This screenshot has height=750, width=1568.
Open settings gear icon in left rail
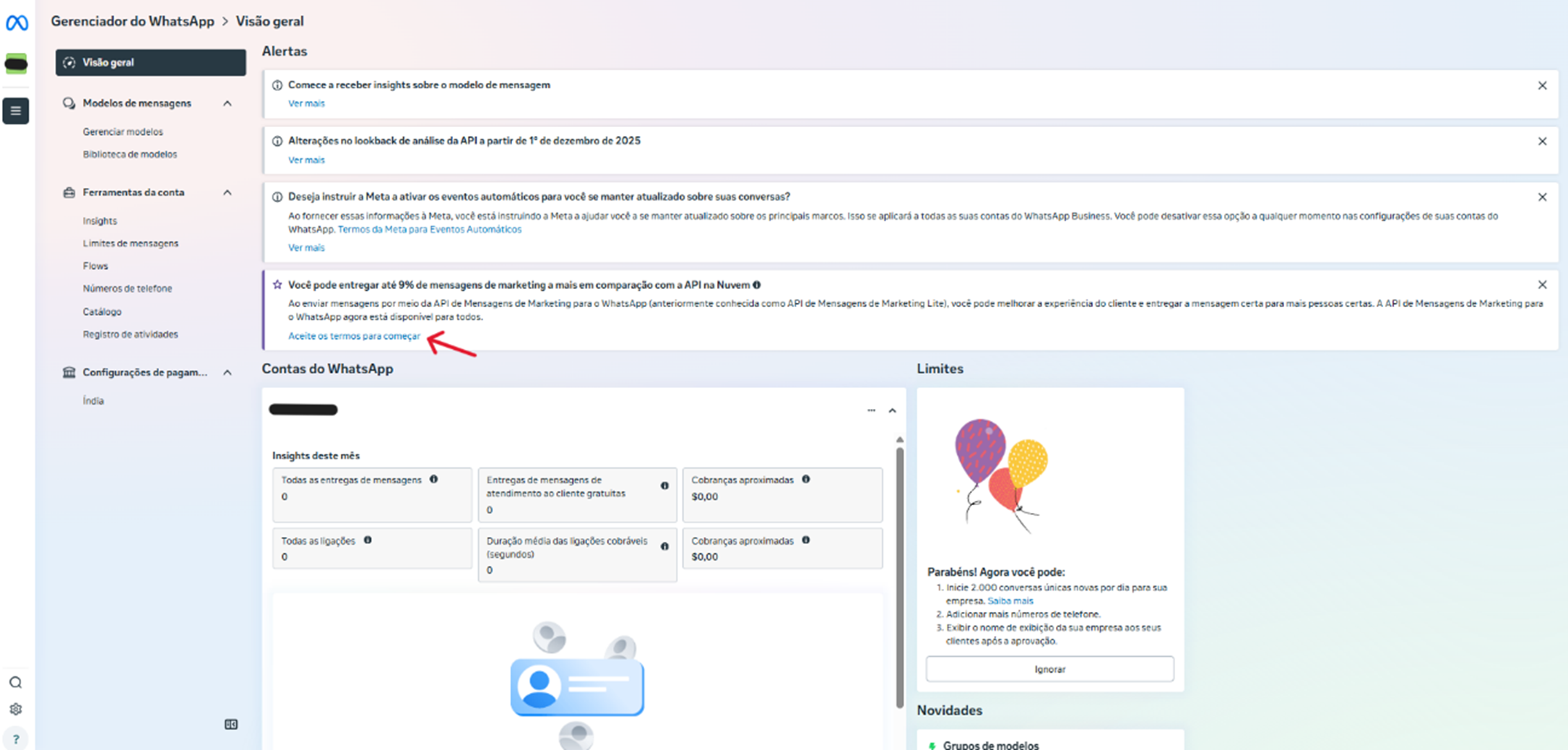pyautogui.click(x=15, y=710)
